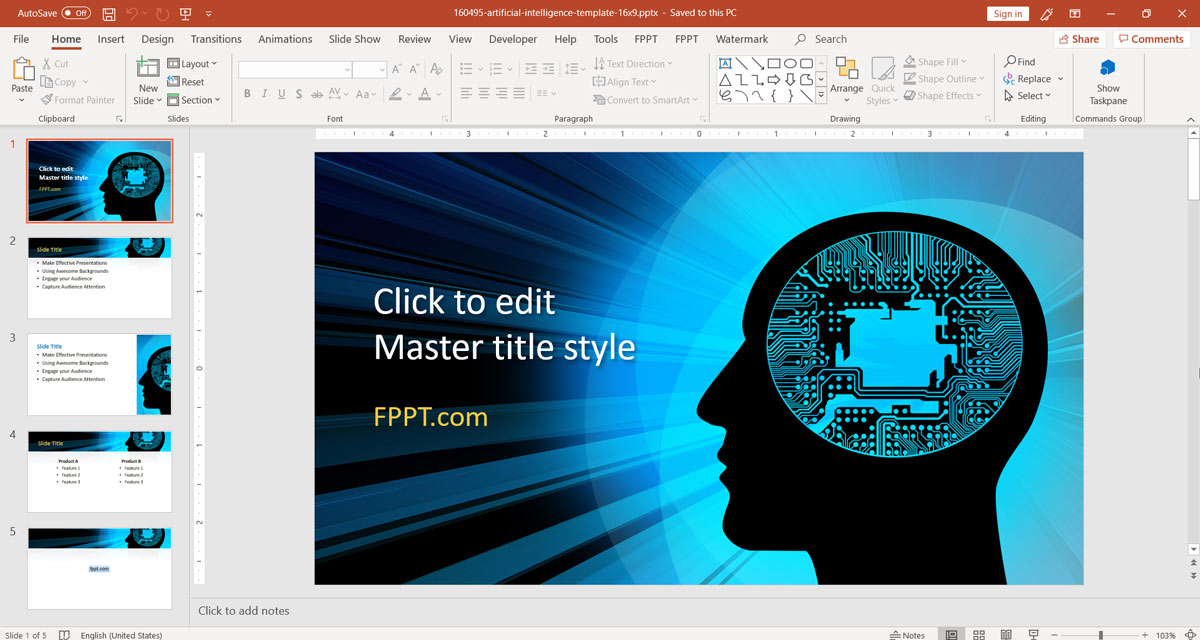Click the Sign in button
This screenshot has height=640, width=1200.
1007,14
